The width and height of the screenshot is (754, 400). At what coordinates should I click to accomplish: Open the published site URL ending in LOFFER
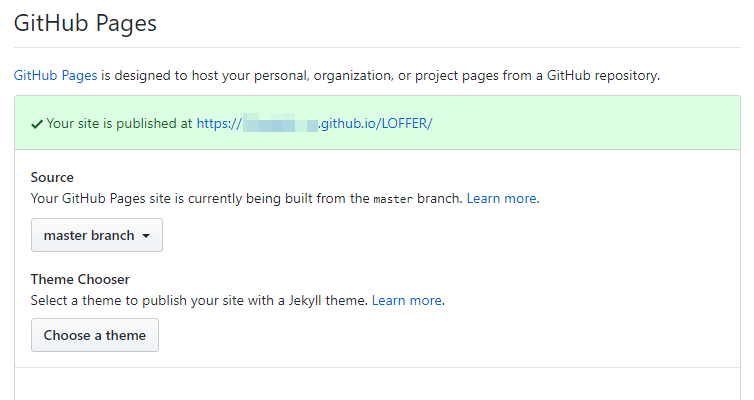point(314,124)
